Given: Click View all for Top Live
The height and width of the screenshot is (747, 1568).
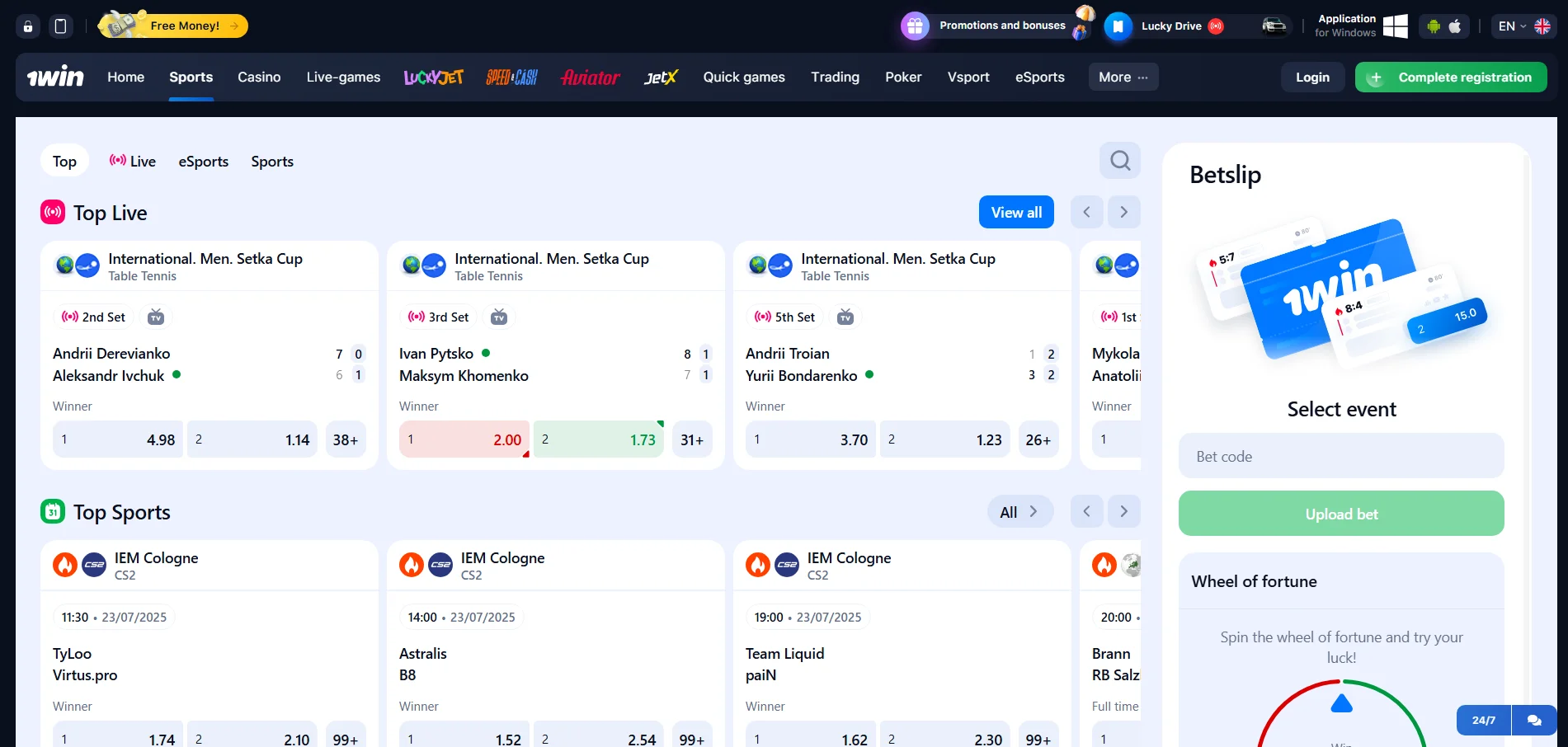Looking at the screenshot, I should click(1016, 212).
